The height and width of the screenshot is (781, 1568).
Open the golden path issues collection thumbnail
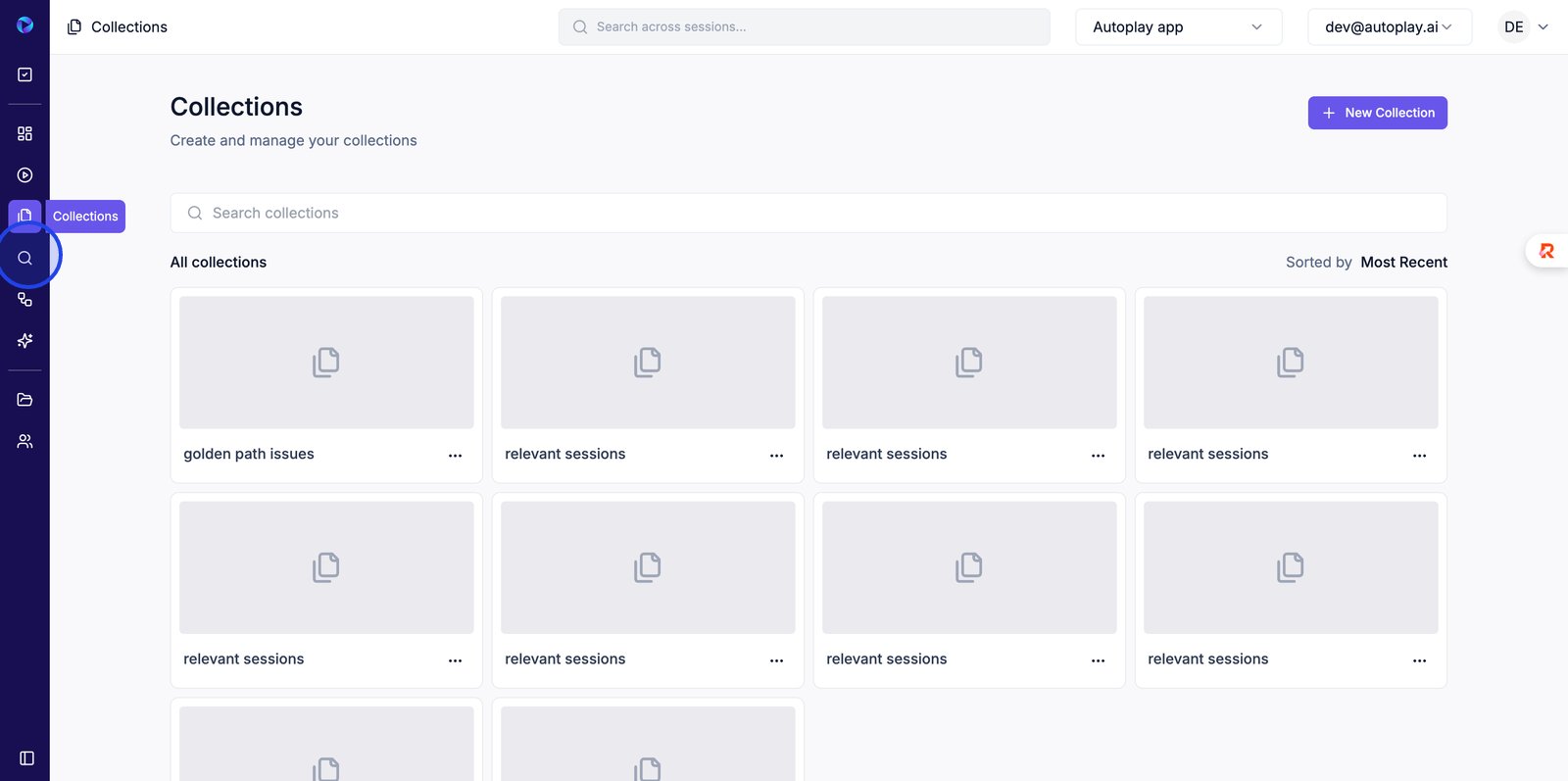click(x=326, y=363)
